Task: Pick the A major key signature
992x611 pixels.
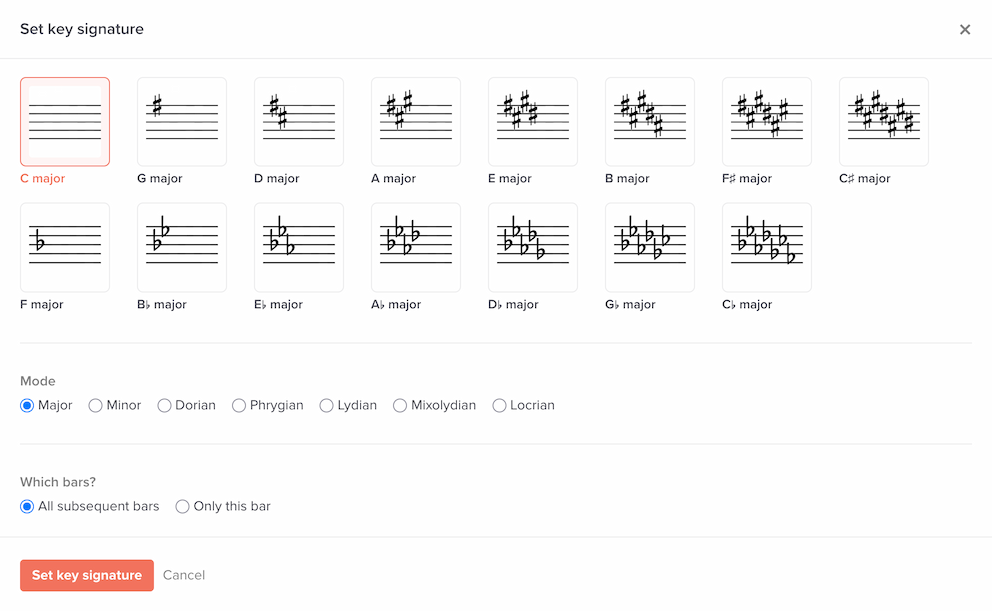Action: click(x=416, y=122)
